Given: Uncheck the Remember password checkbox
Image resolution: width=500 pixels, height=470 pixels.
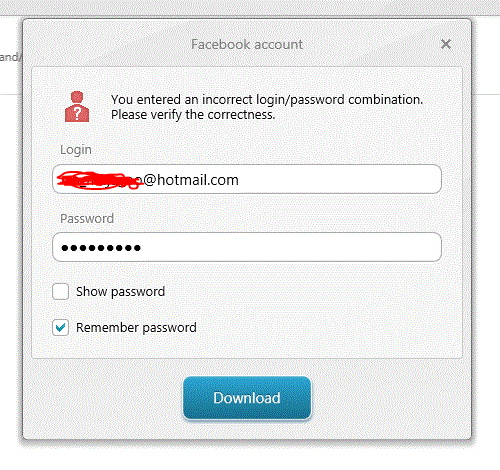Looking at the screenshot, I should click(61, 327).
